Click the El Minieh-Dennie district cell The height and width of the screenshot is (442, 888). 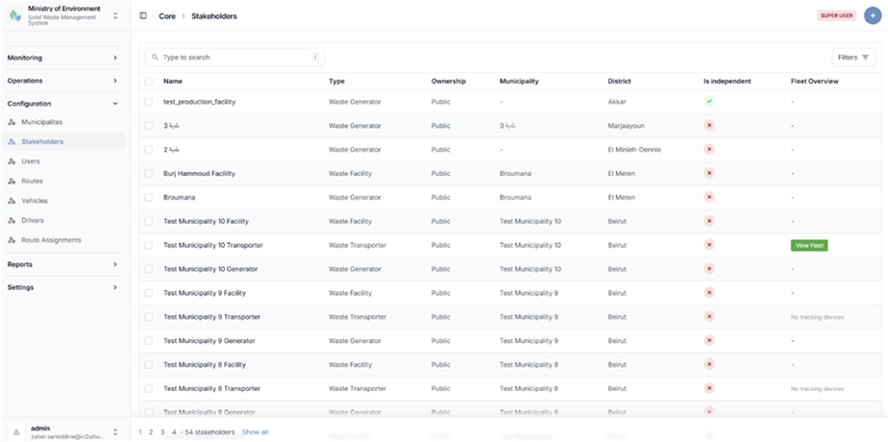point(634,150)
